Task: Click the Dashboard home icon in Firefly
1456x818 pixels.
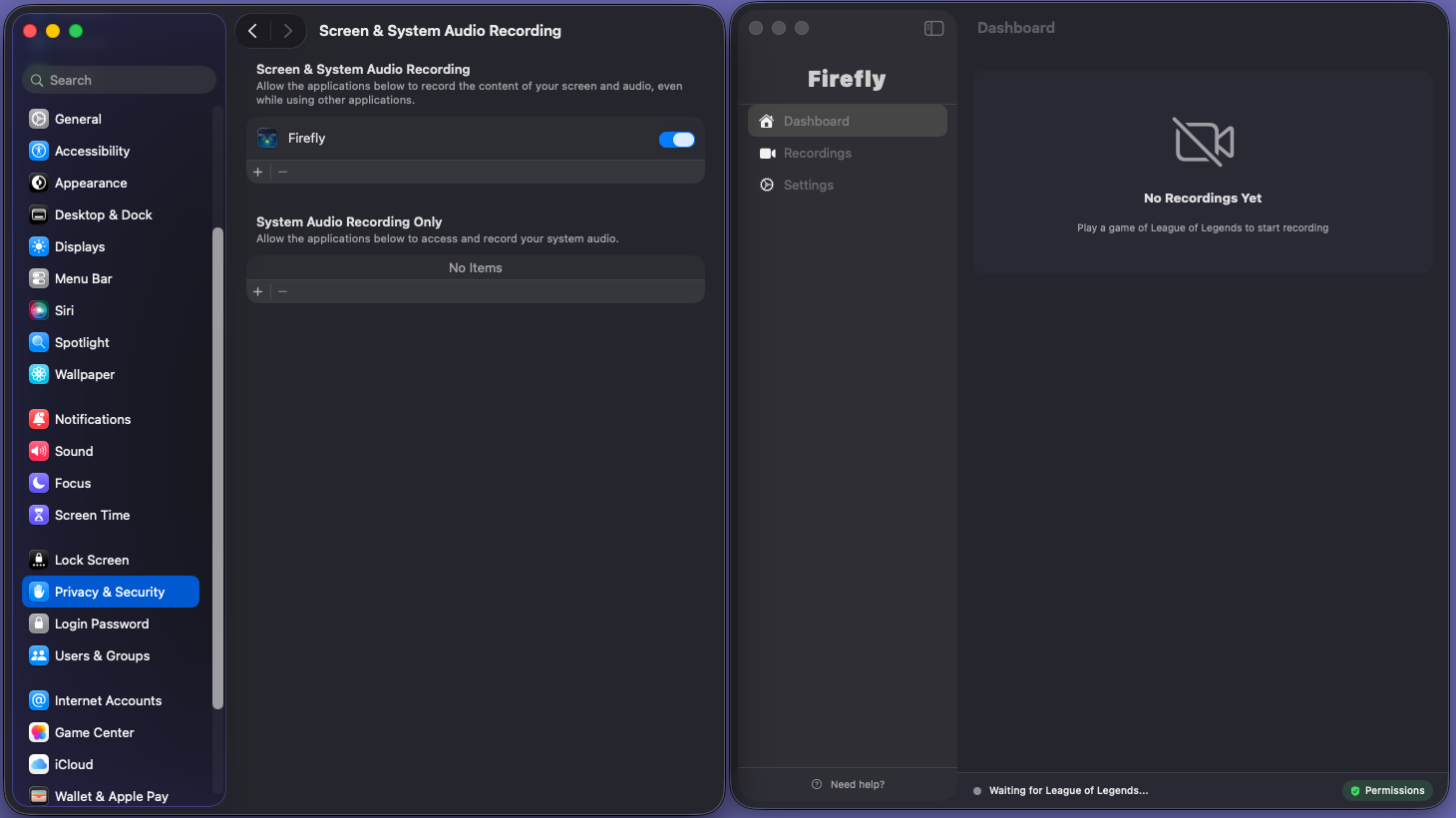Action: (x=767, y=121)
